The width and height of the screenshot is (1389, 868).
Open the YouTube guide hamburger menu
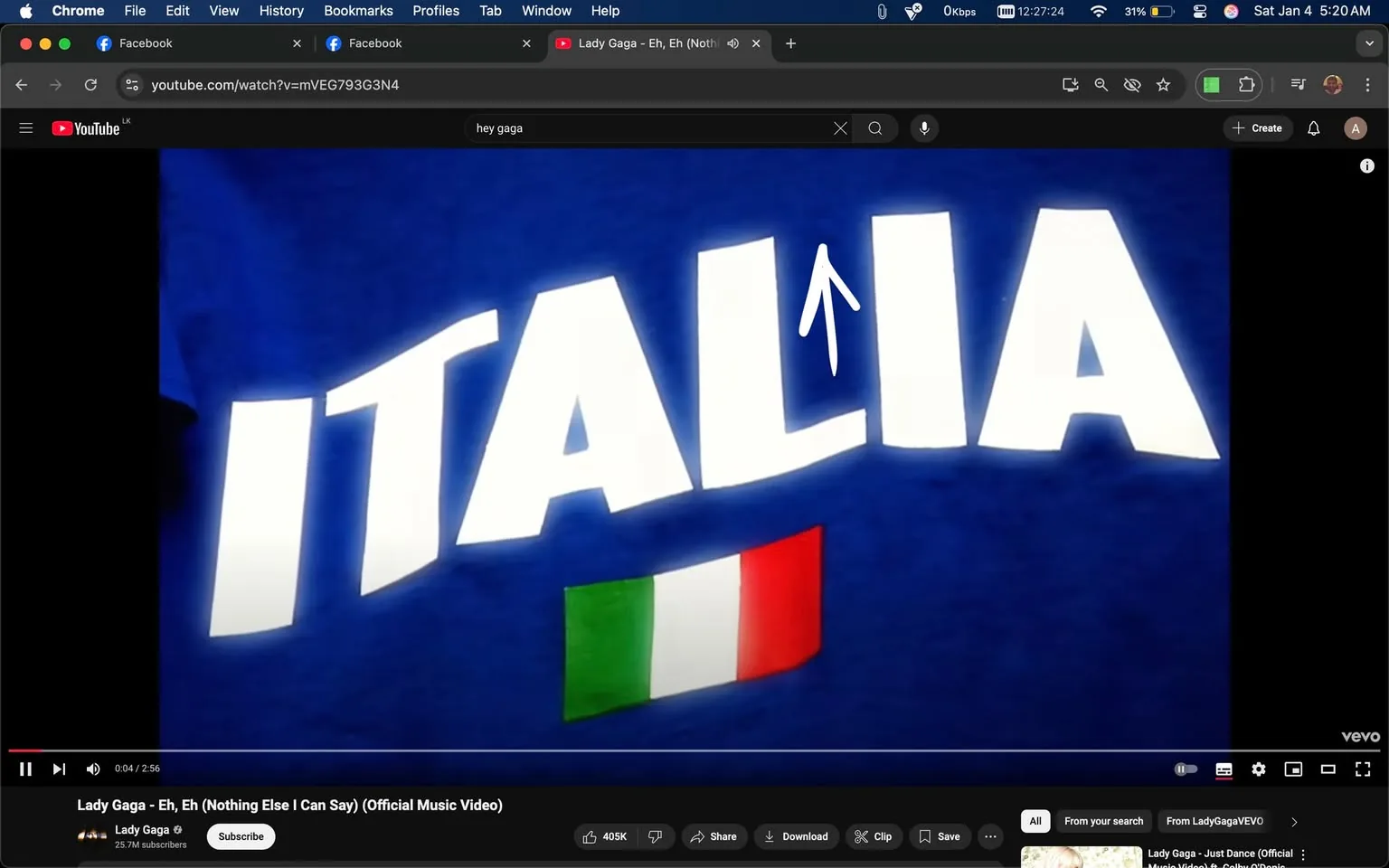point(25,127)
